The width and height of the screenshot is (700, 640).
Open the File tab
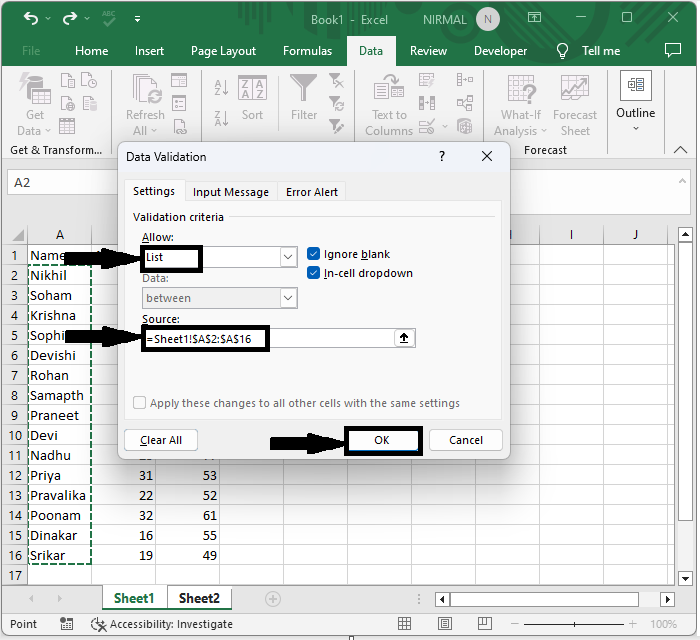click(x=31, y=51)
